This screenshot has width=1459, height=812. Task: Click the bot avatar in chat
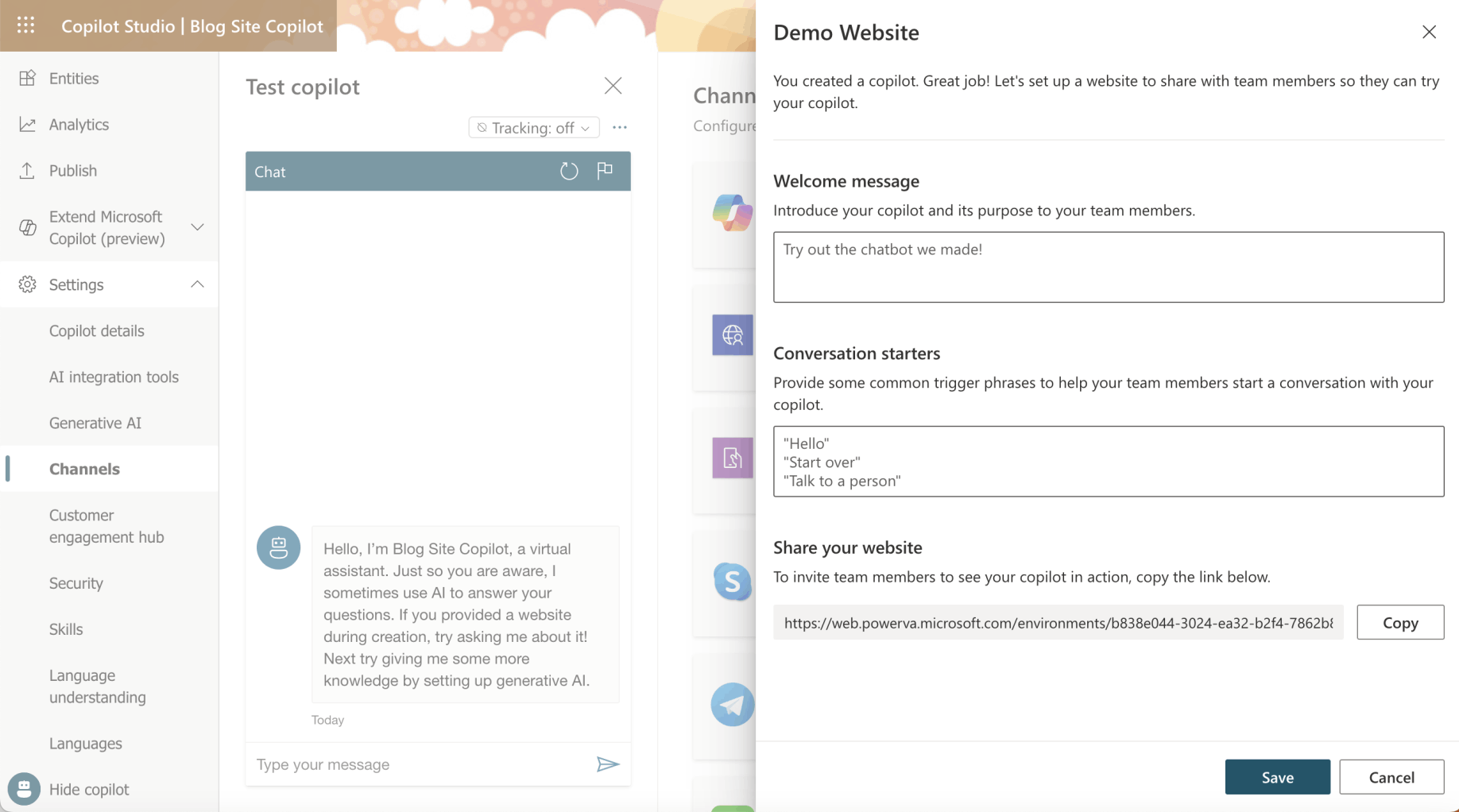pyautogui.click(x=278, y=547)
